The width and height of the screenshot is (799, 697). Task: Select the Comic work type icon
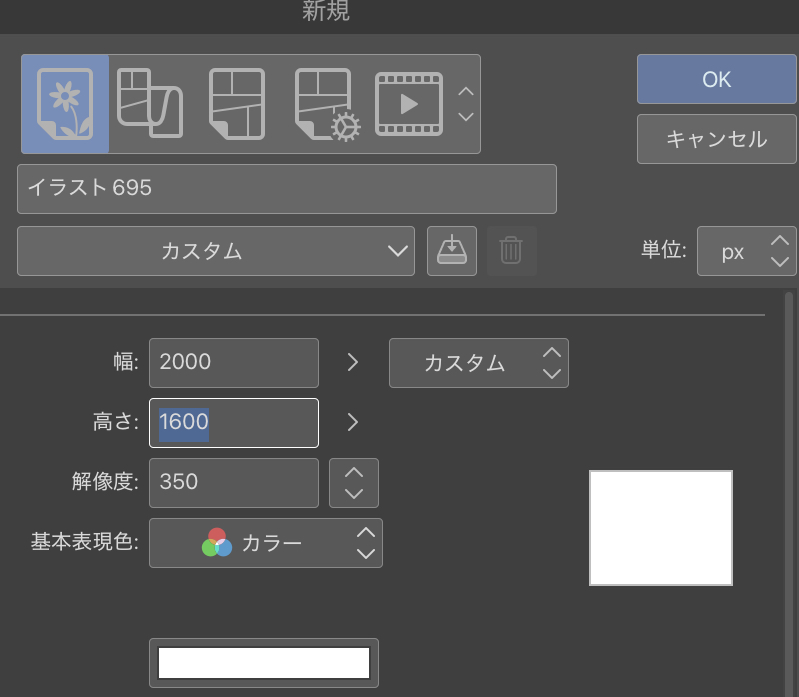coord(236,104)
